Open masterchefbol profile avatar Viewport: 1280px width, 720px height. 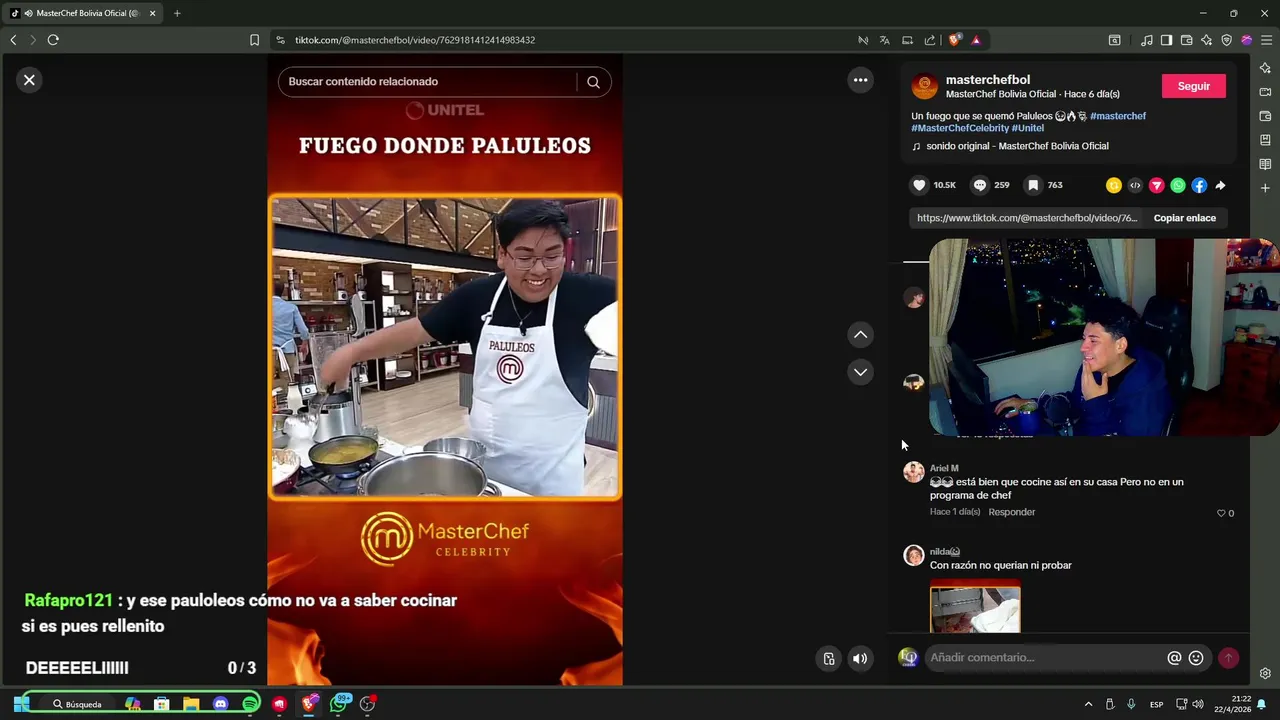click(925, 86)
